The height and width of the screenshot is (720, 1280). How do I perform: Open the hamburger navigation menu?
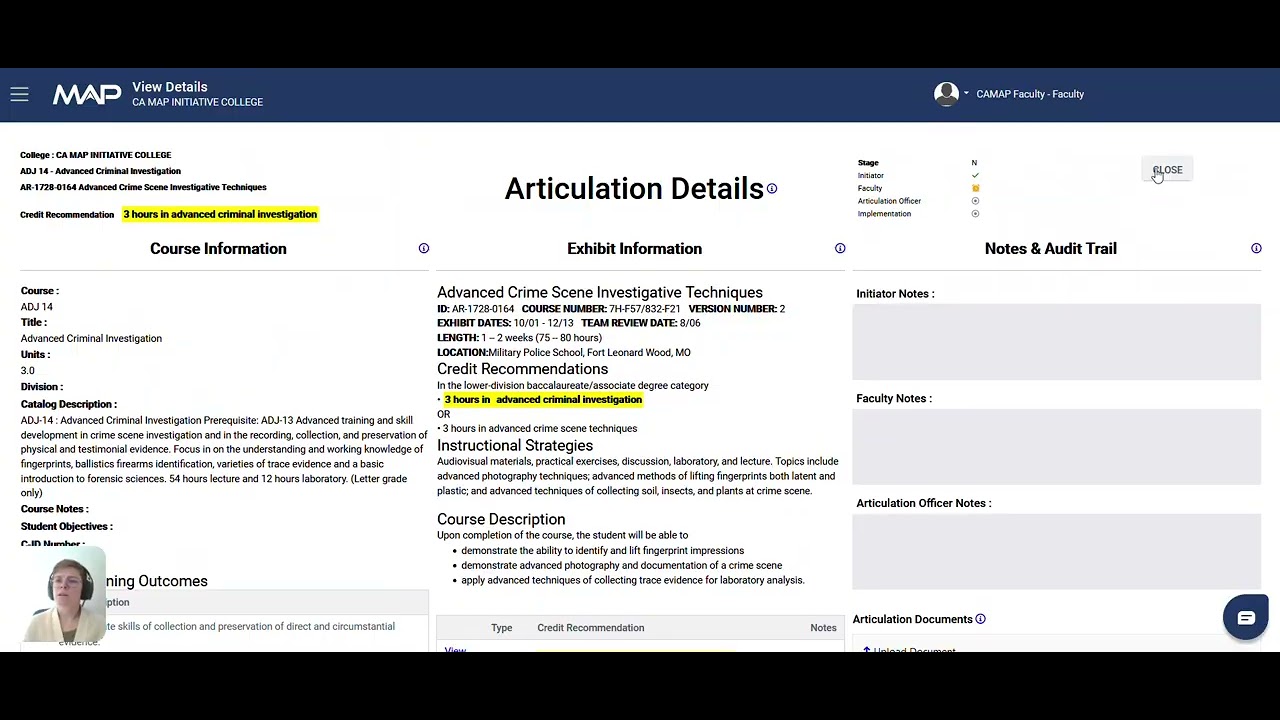point(19,94)
